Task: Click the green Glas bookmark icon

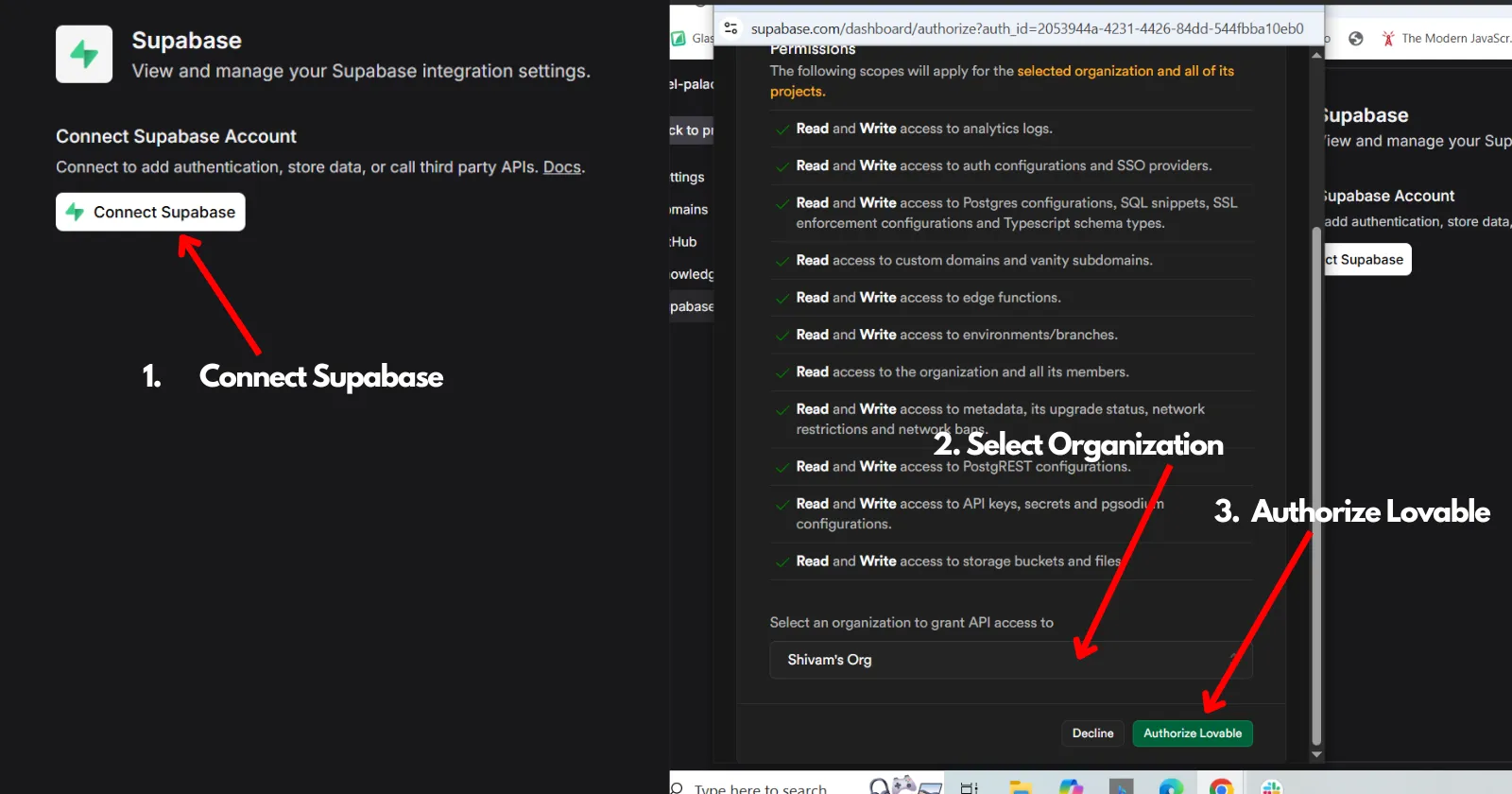Action: click(x=678, y=39)
